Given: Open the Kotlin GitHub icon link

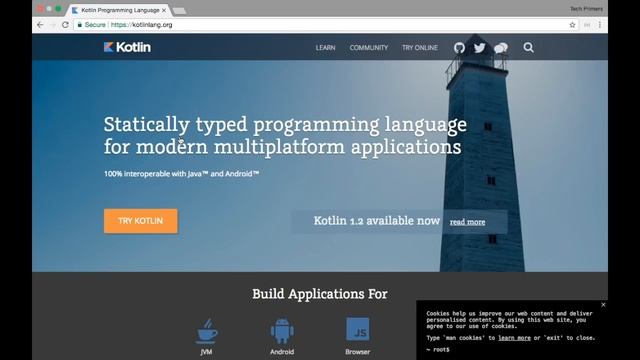Looking at the screenshot, I should (x=459, y=48).
